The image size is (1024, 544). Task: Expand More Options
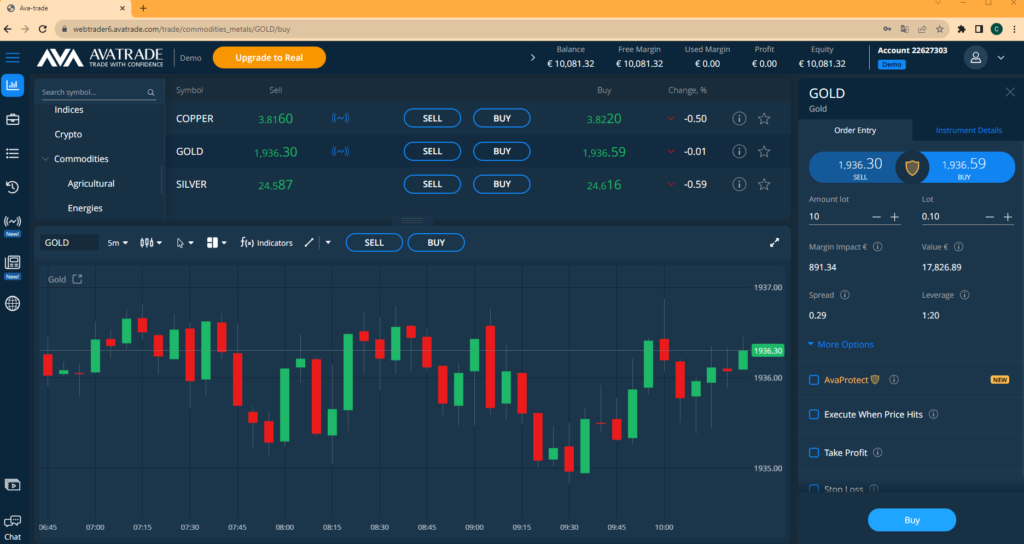pos(840,344)
